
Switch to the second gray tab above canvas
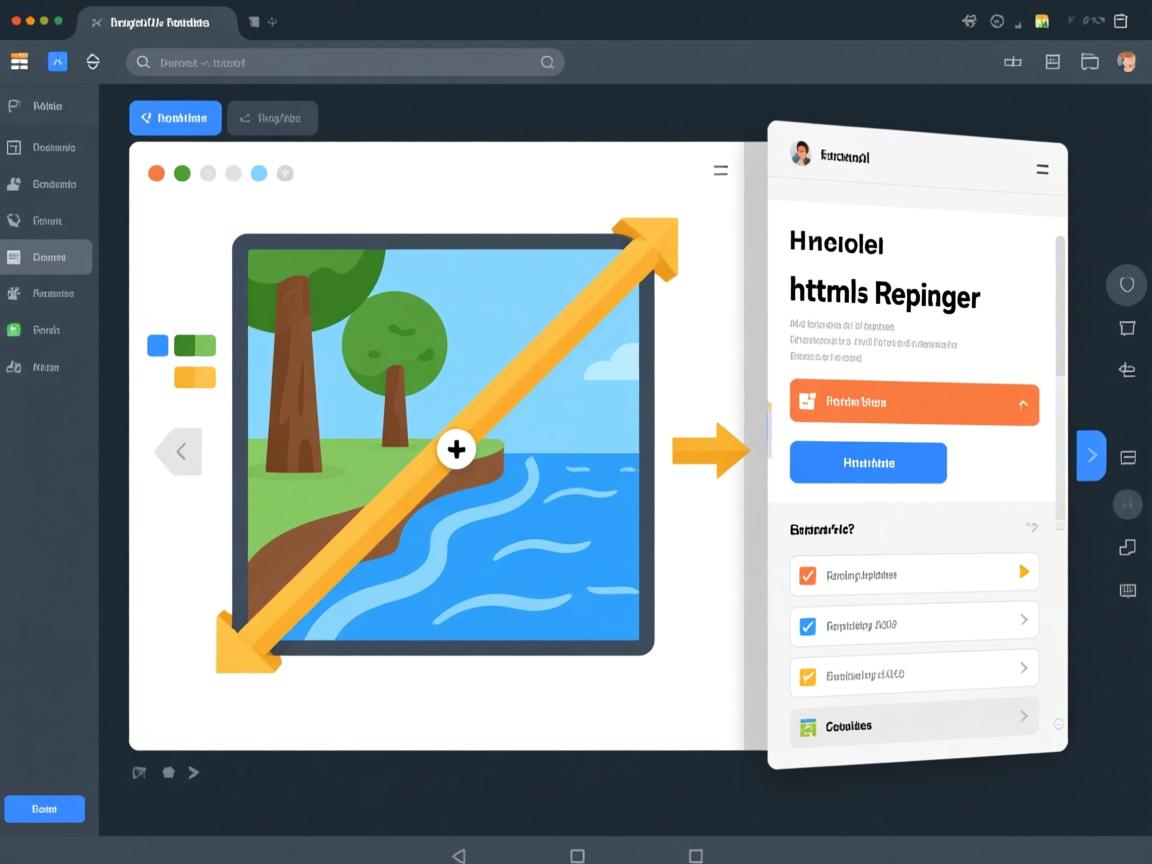click(272, 118)
